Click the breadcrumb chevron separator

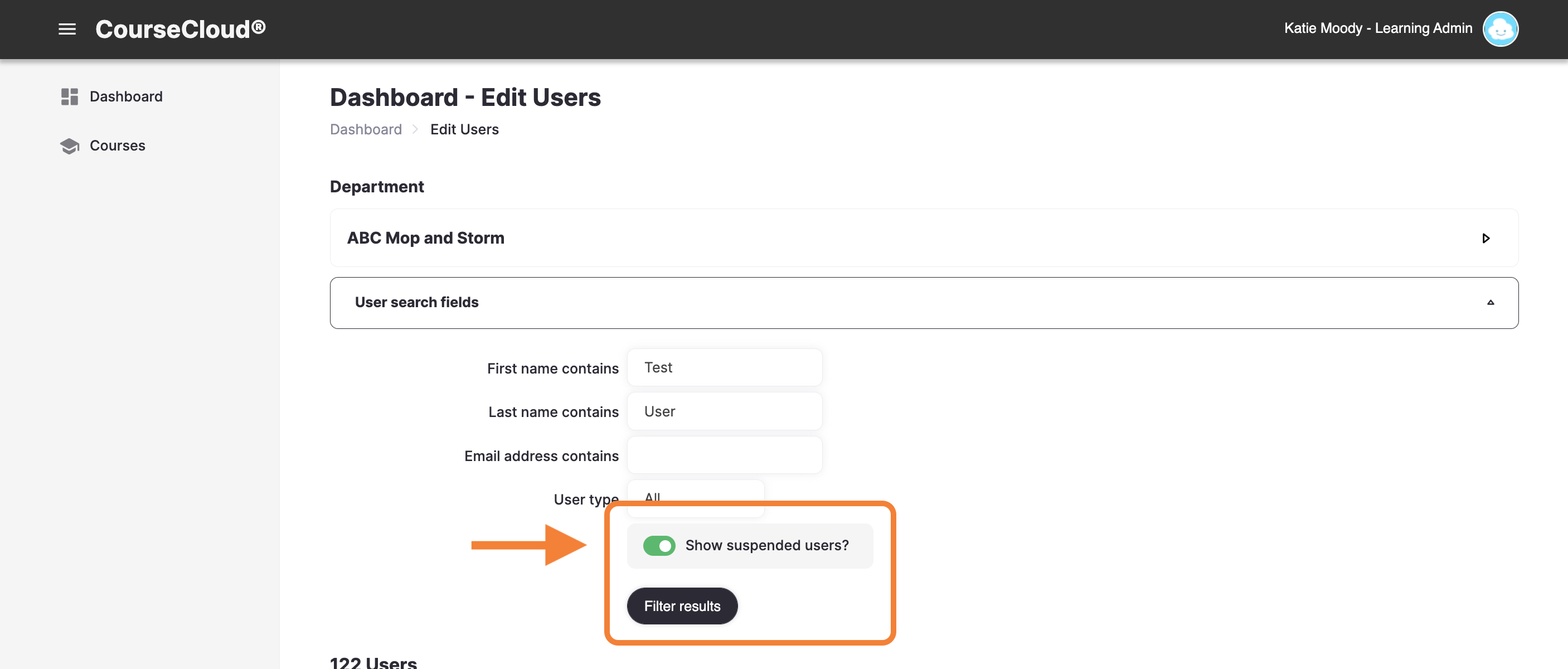[x=415, y=129]
